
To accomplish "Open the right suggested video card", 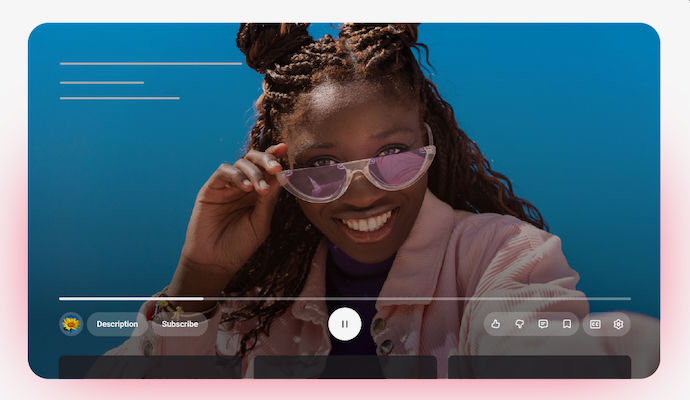I will (539, 367).
